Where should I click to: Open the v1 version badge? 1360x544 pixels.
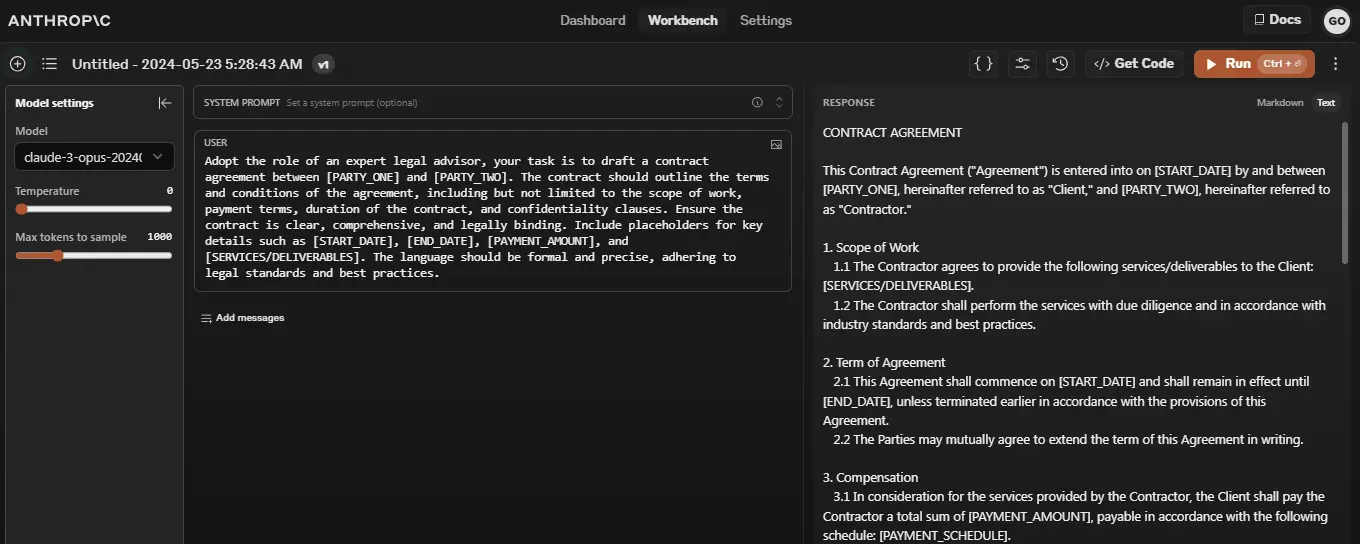323,64
